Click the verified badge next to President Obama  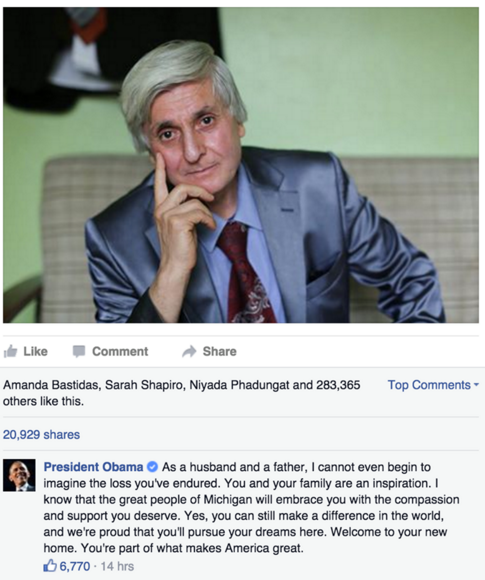152,467
